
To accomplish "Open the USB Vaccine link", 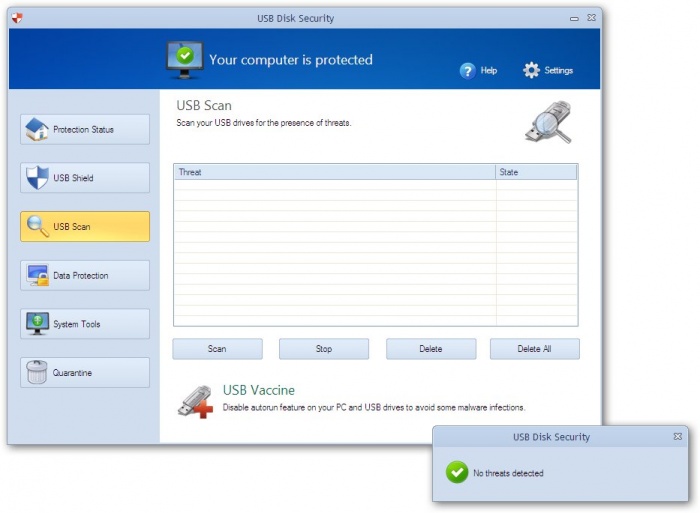I will coord(258,390).
